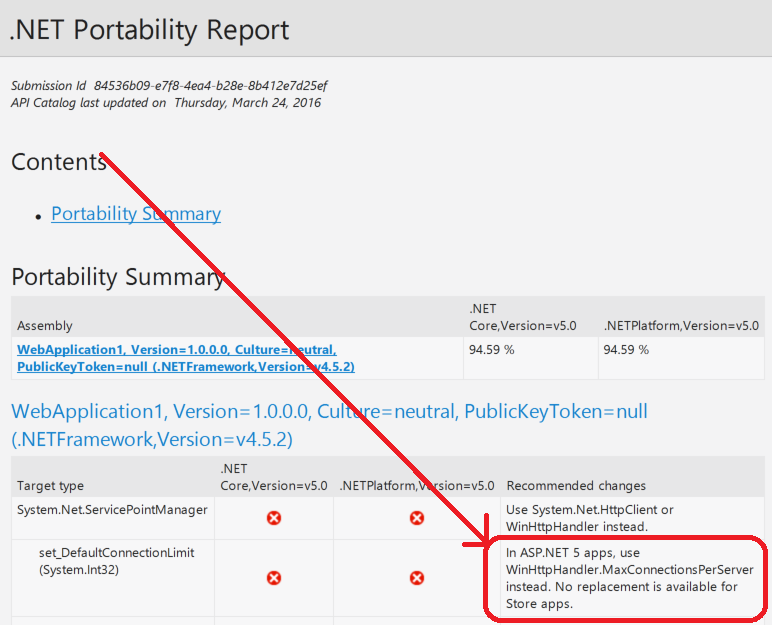Click red X under .NET Core for ServicePointManager
The image size is (772, 625).
274,518
